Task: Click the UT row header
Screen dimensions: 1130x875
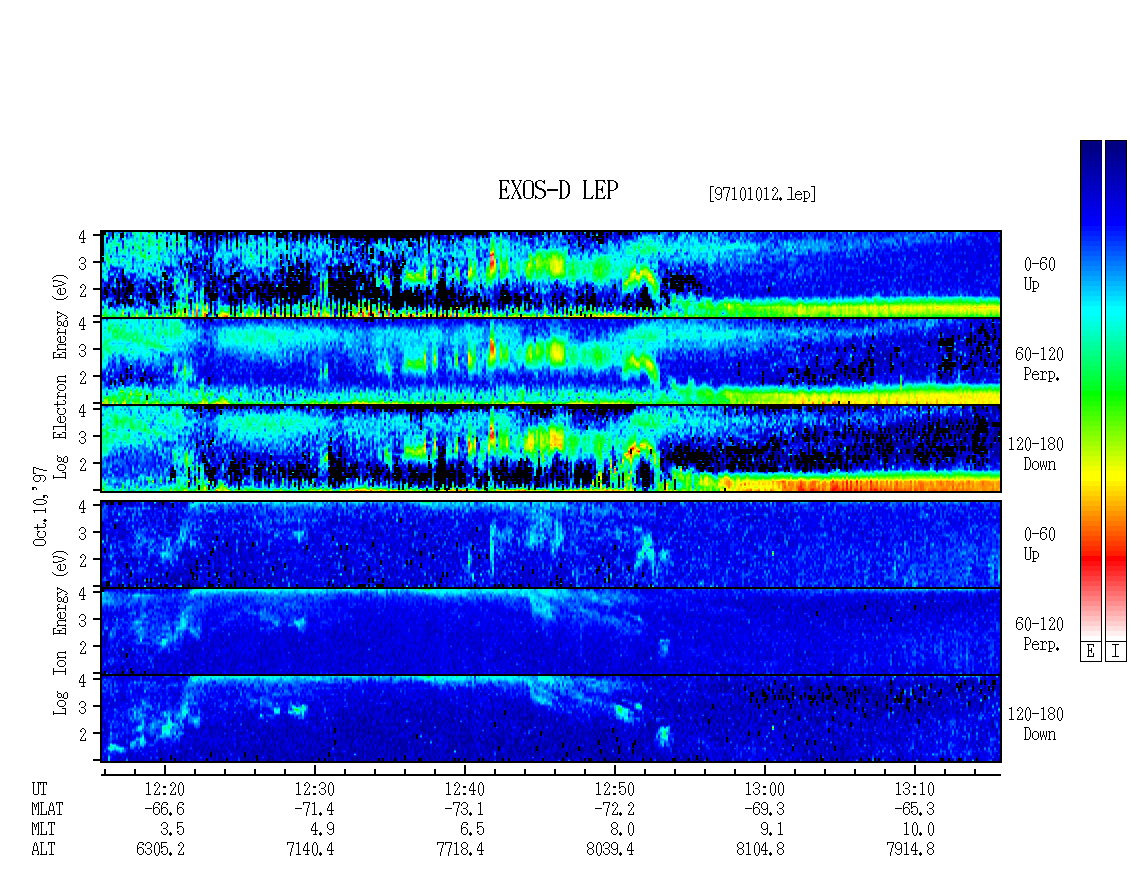Action: [x=40, y=789]
